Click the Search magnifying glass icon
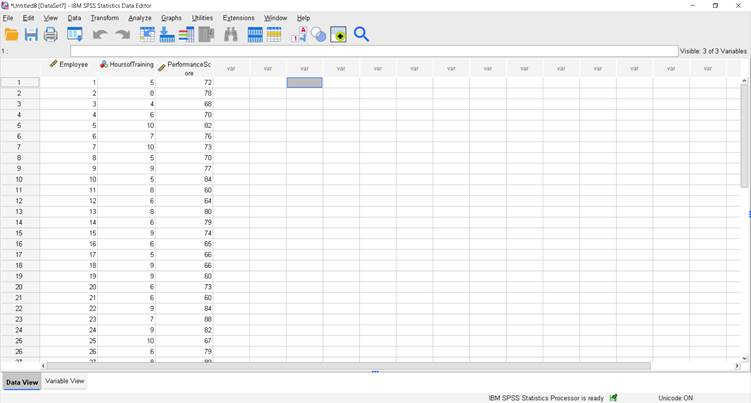This screenshot has width=751, height=403. tap(361, 35)
